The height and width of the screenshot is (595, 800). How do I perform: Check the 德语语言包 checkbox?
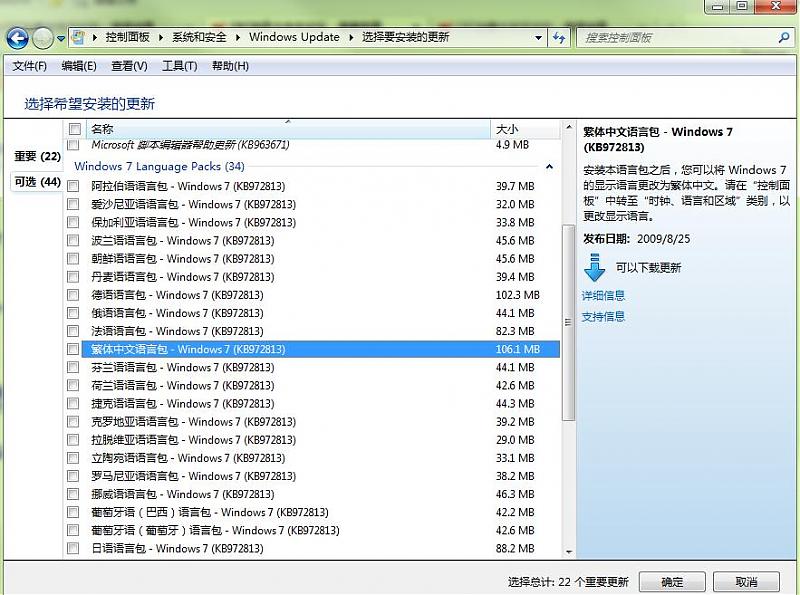point(73,295)
